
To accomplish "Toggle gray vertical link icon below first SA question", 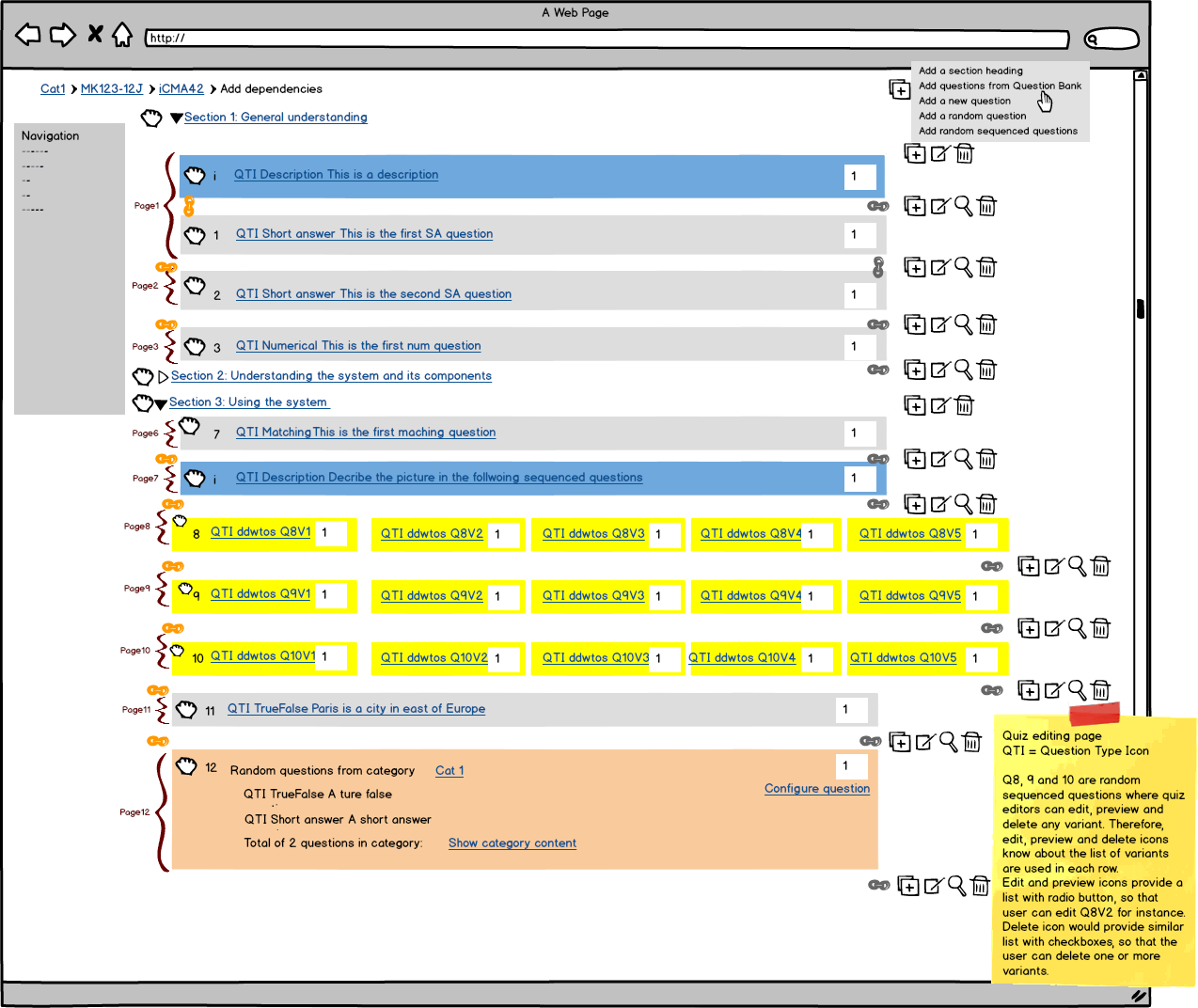I will click(878, 268).
